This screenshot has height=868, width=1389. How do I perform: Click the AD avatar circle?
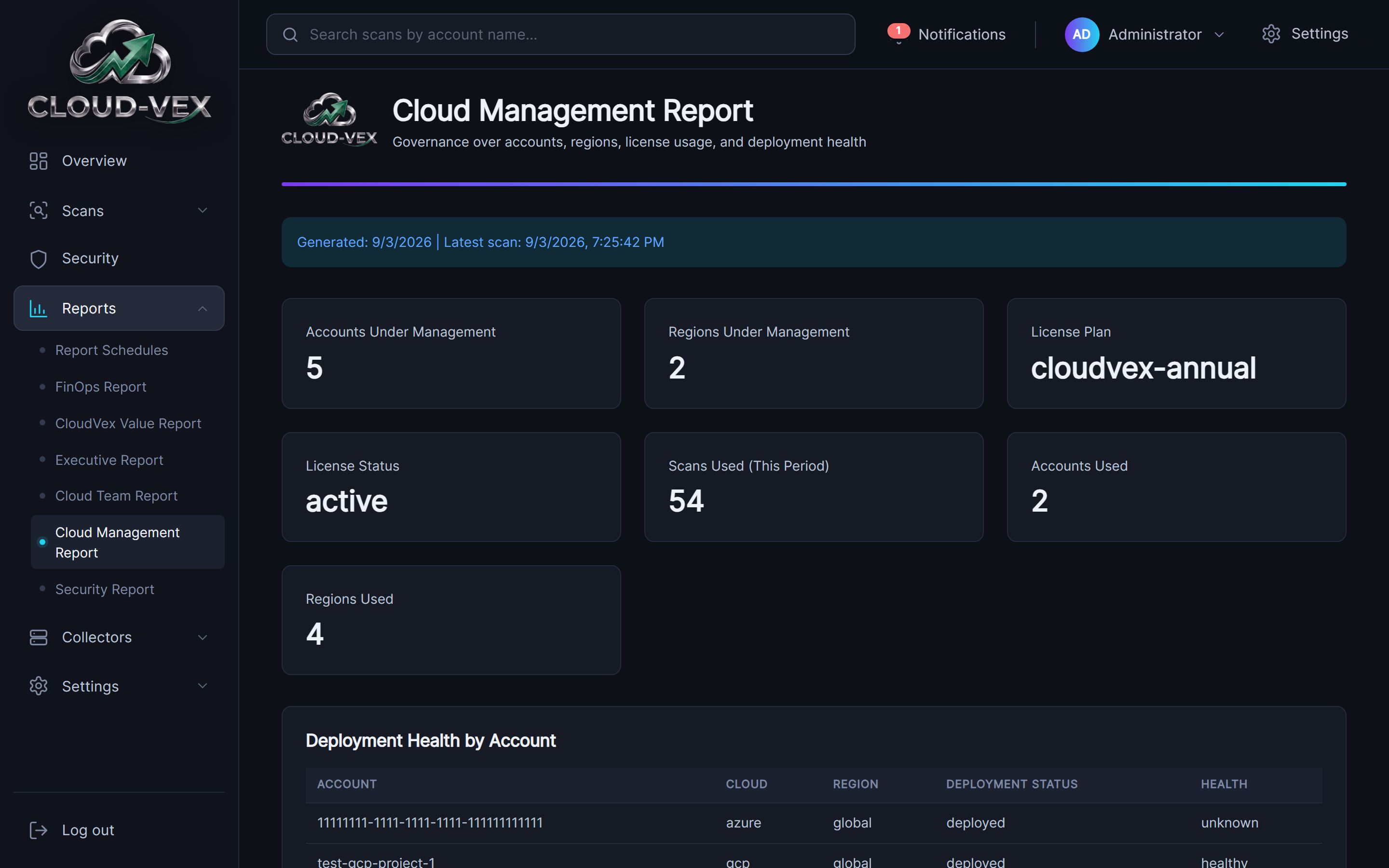1081,34
